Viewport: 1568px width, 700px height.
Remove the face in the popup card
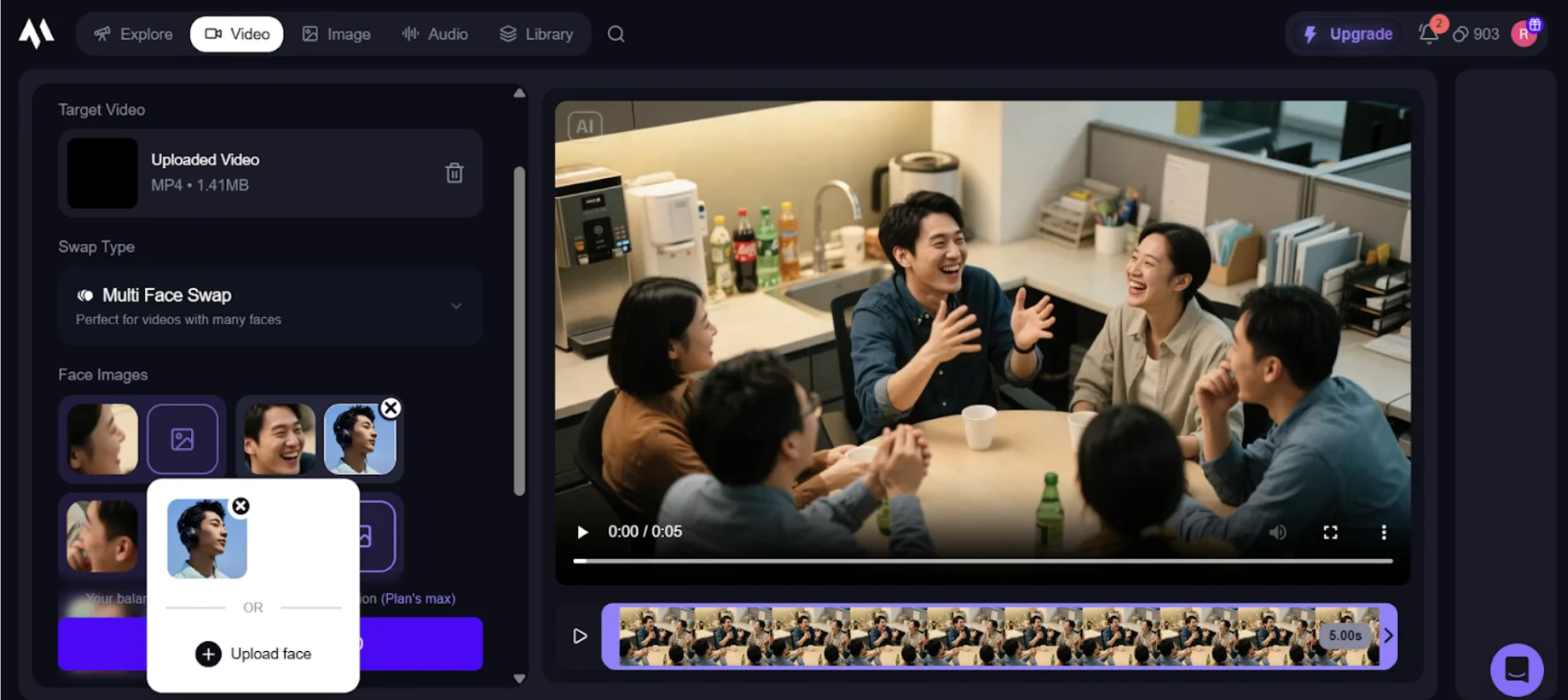241,506
